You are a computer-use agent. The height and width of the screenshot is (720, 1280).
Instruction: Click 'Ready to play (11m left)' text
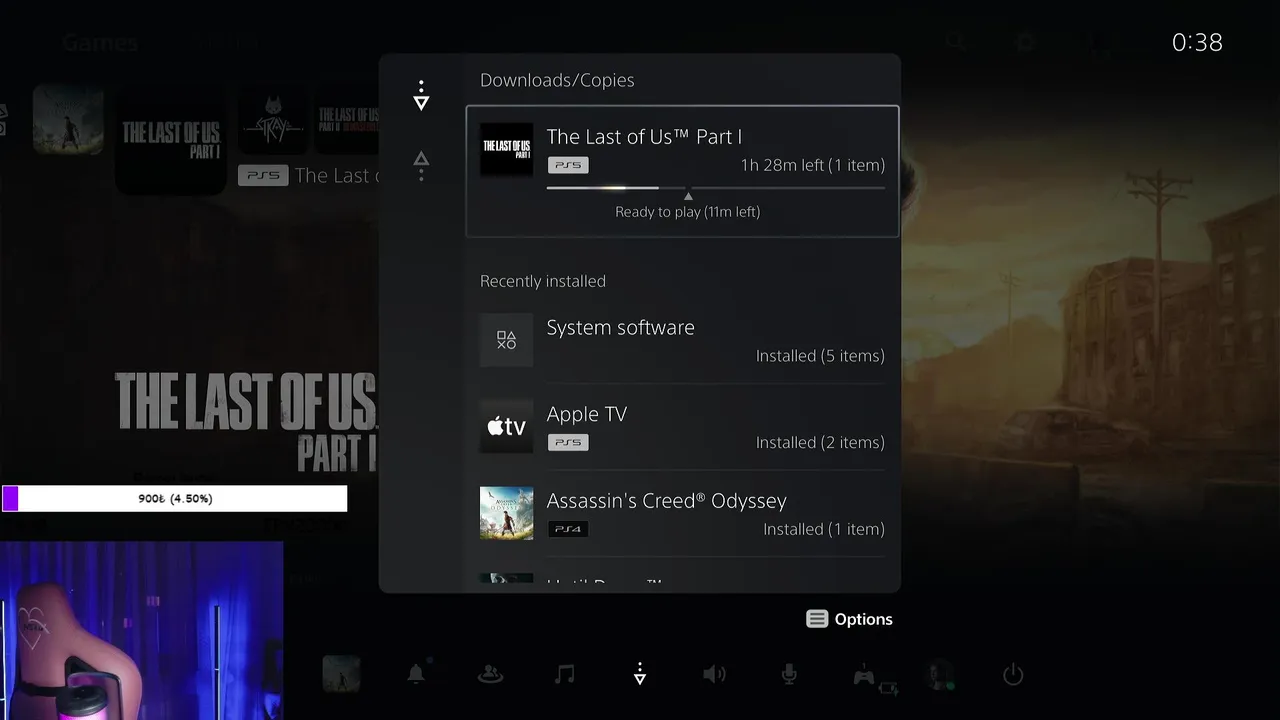pyautogui.click(x=688, y=212)
